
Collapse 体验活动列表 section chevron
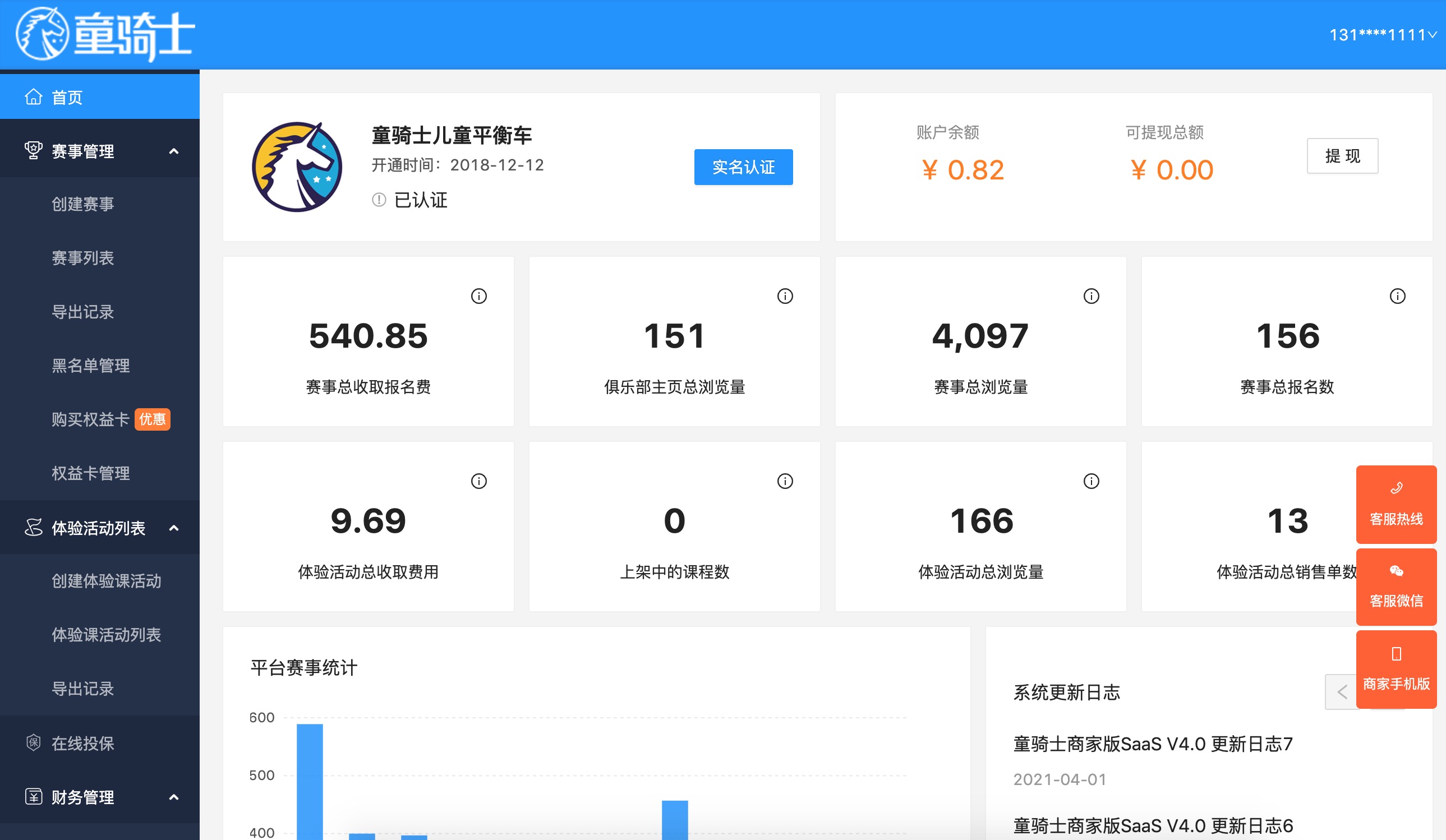(x=174, y=528)
